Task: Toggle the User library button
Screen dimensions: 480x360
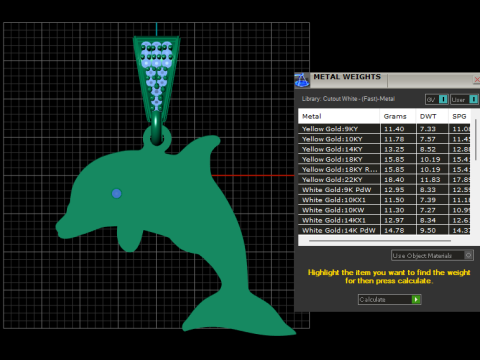Action: [x=464, y=99]
